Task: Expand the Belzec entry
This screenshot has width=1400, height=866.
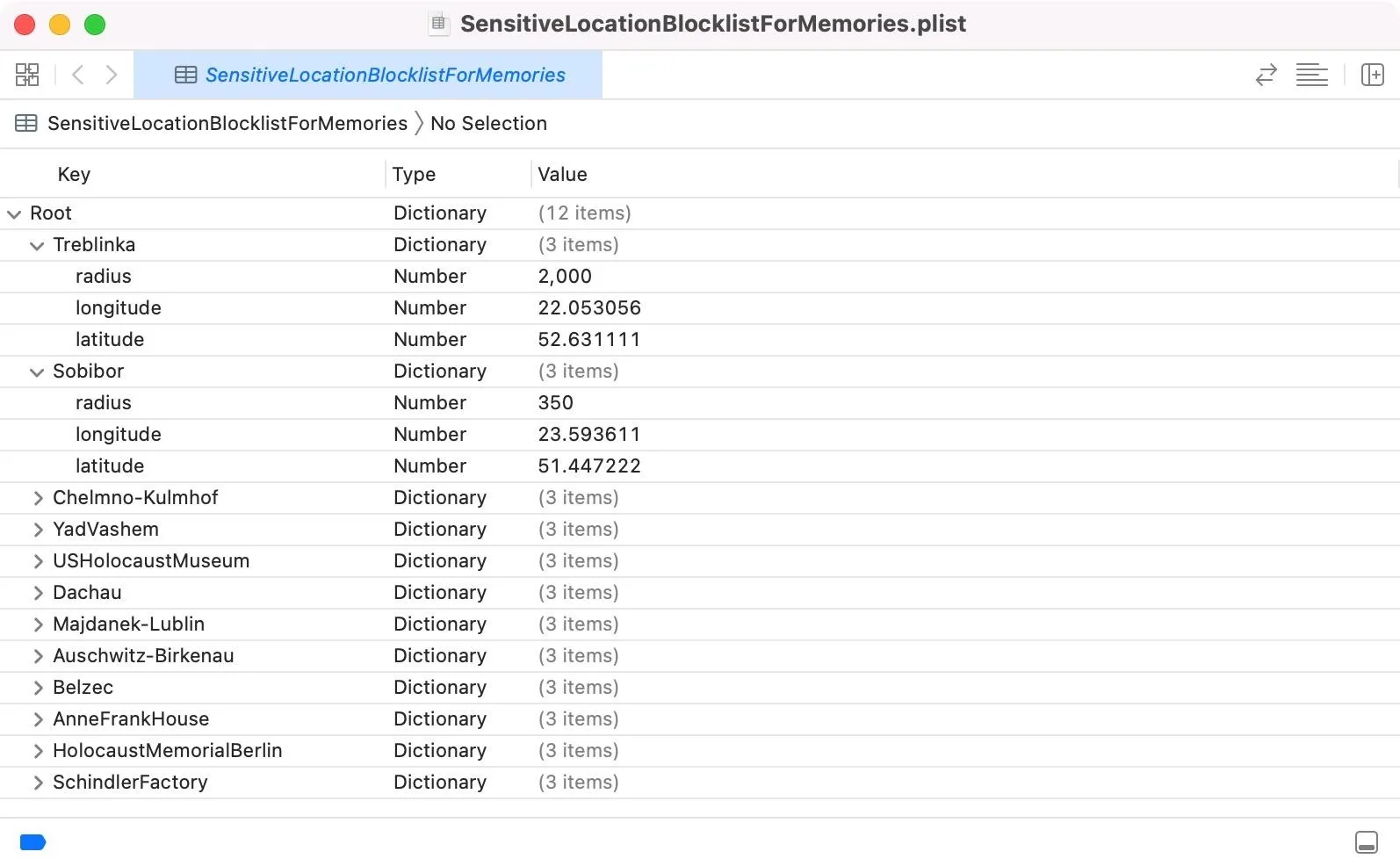Action: click(x=38, y=688)
